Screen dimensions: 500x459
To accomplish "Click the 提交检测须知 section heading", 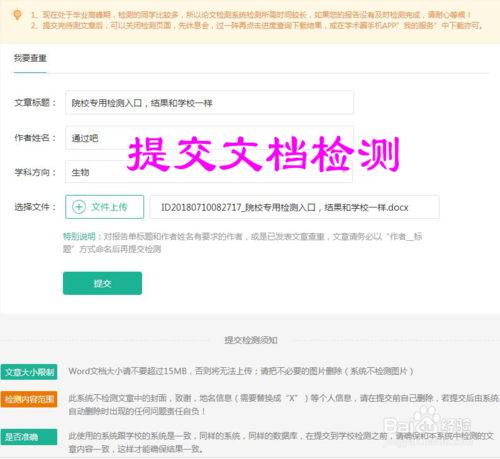I will 251,340.
